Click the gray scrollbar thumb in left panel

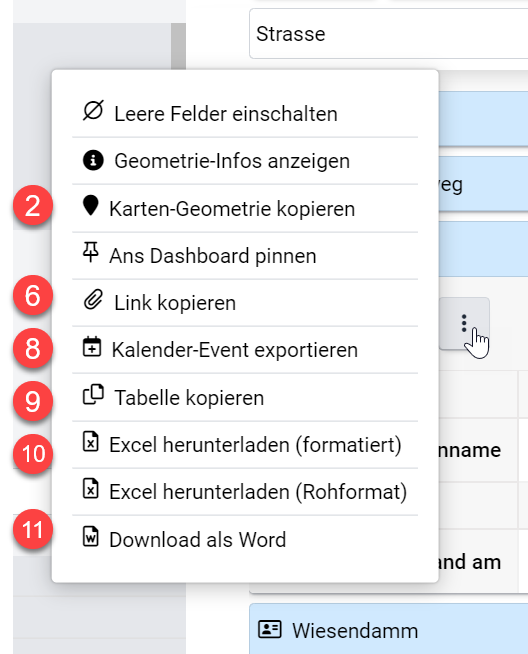pos(179,48)
